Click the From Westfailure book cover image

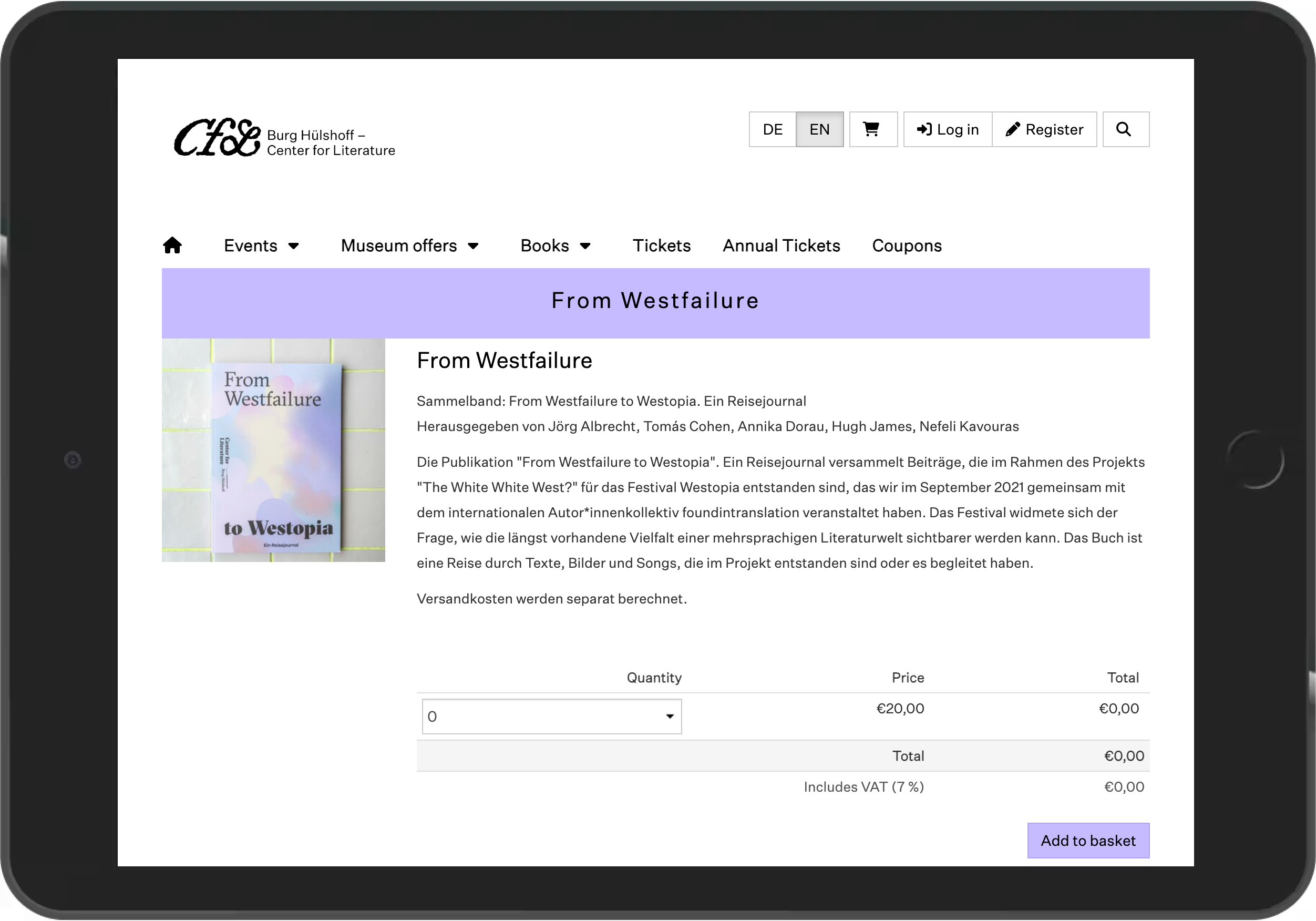point(273,450)
